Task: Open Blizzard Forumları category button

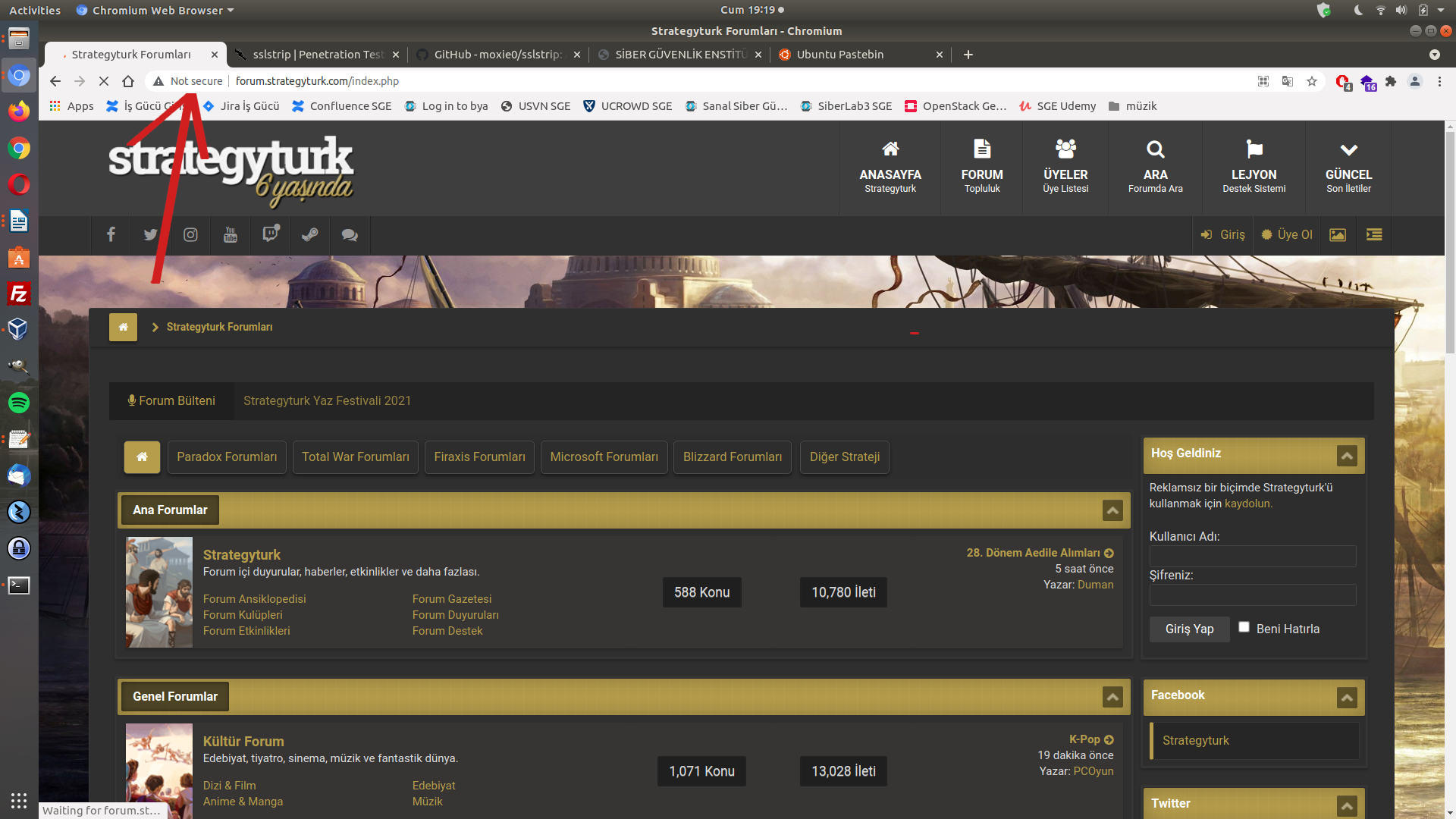Action: 732,457
